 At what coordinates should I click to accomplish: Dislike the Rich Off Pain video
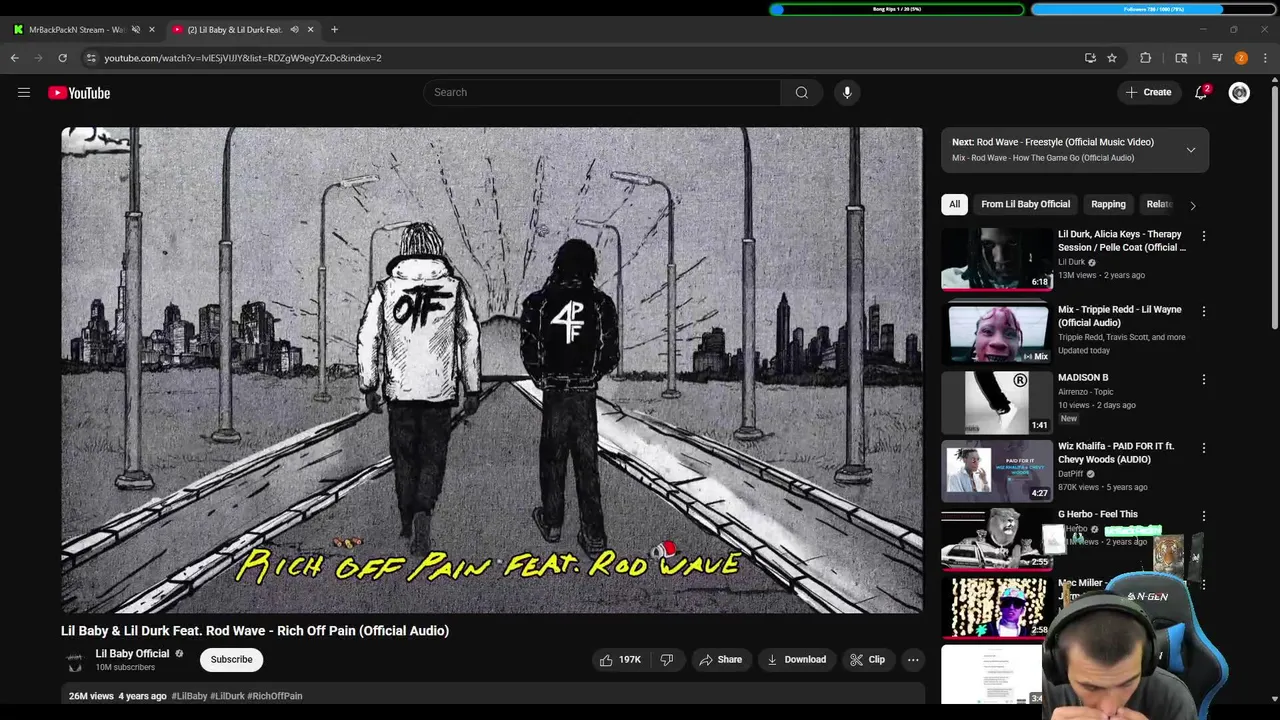point(667,660)
